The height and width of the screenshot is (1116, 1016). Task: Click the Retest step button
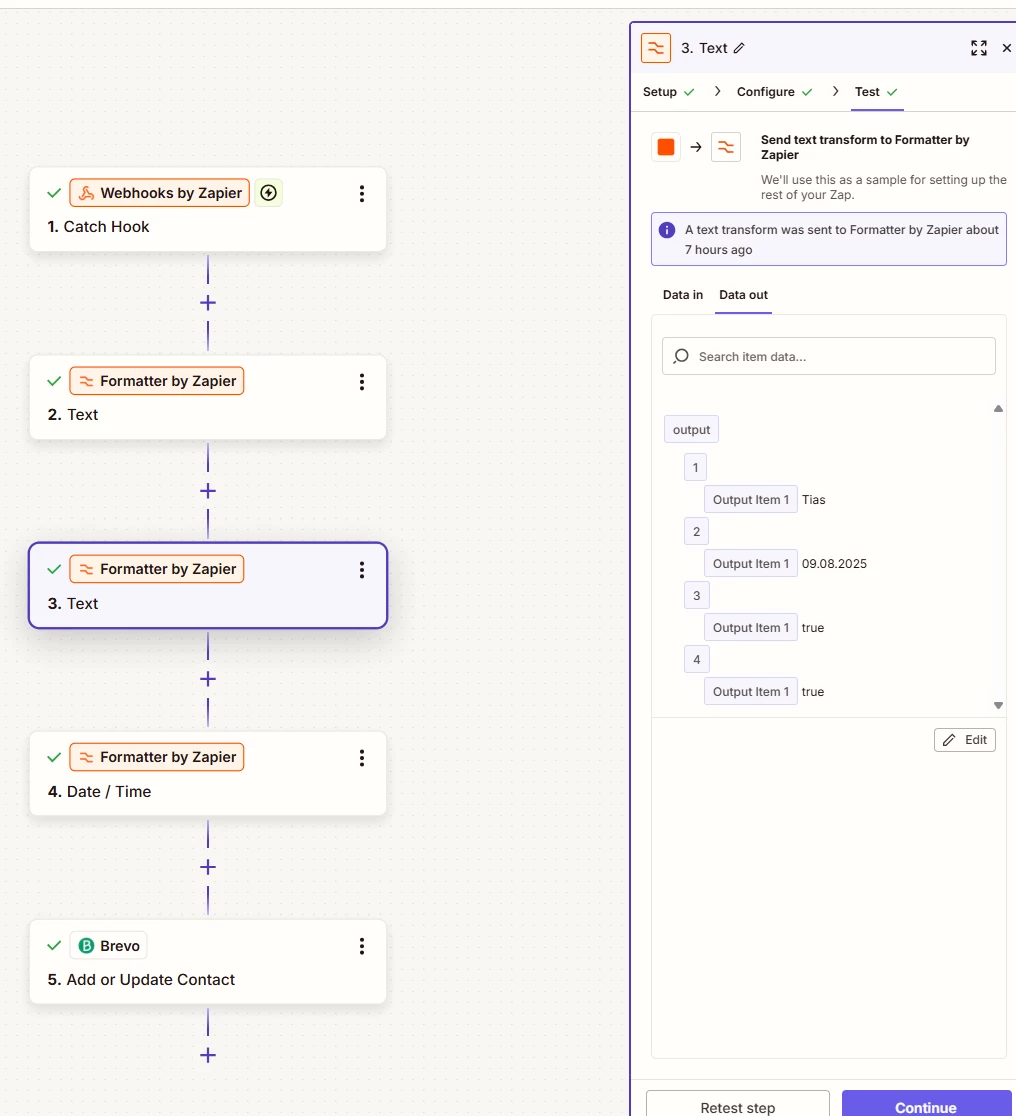click(x=738, y=1105)
